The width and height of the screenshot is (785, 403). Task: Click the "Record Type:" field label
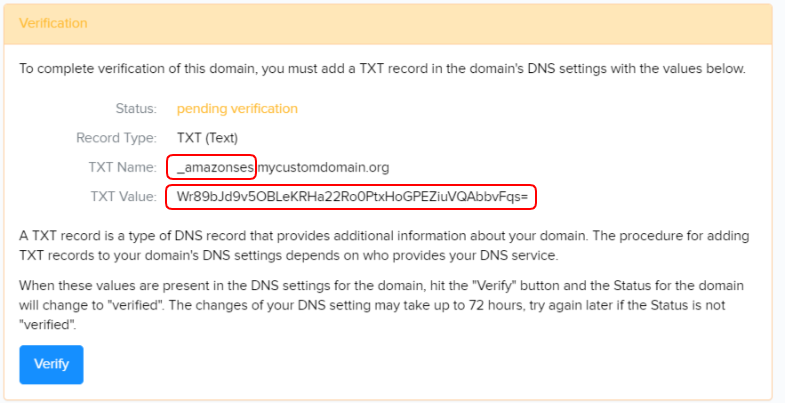click(x=116, y=137)
